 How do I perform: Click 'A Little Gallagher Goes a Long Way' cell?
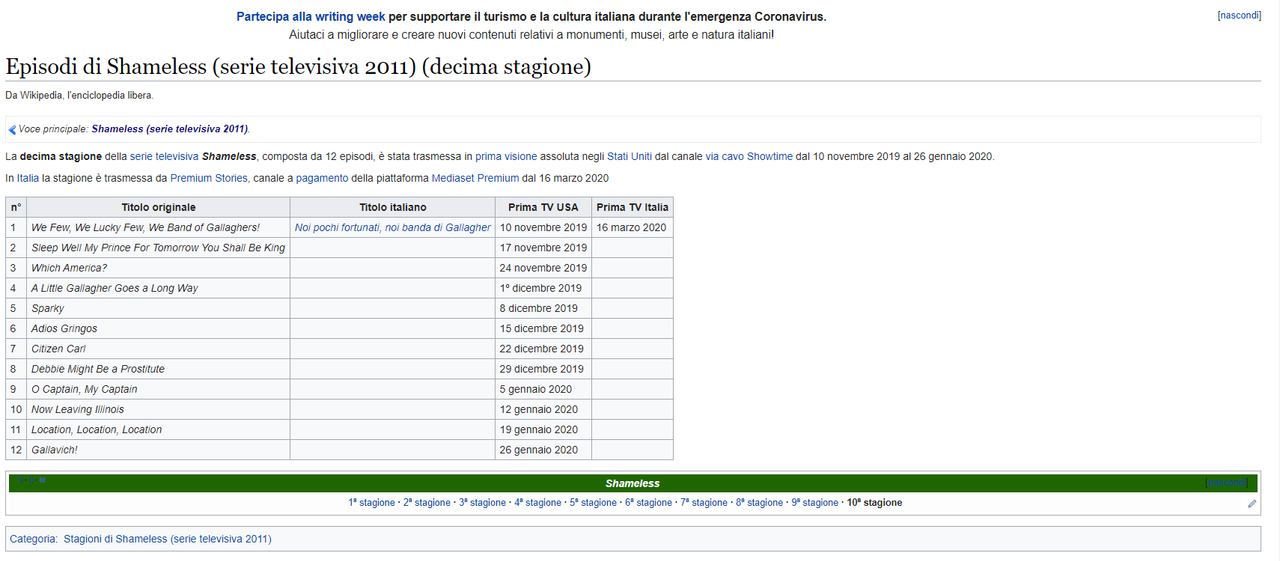[158, 288]
